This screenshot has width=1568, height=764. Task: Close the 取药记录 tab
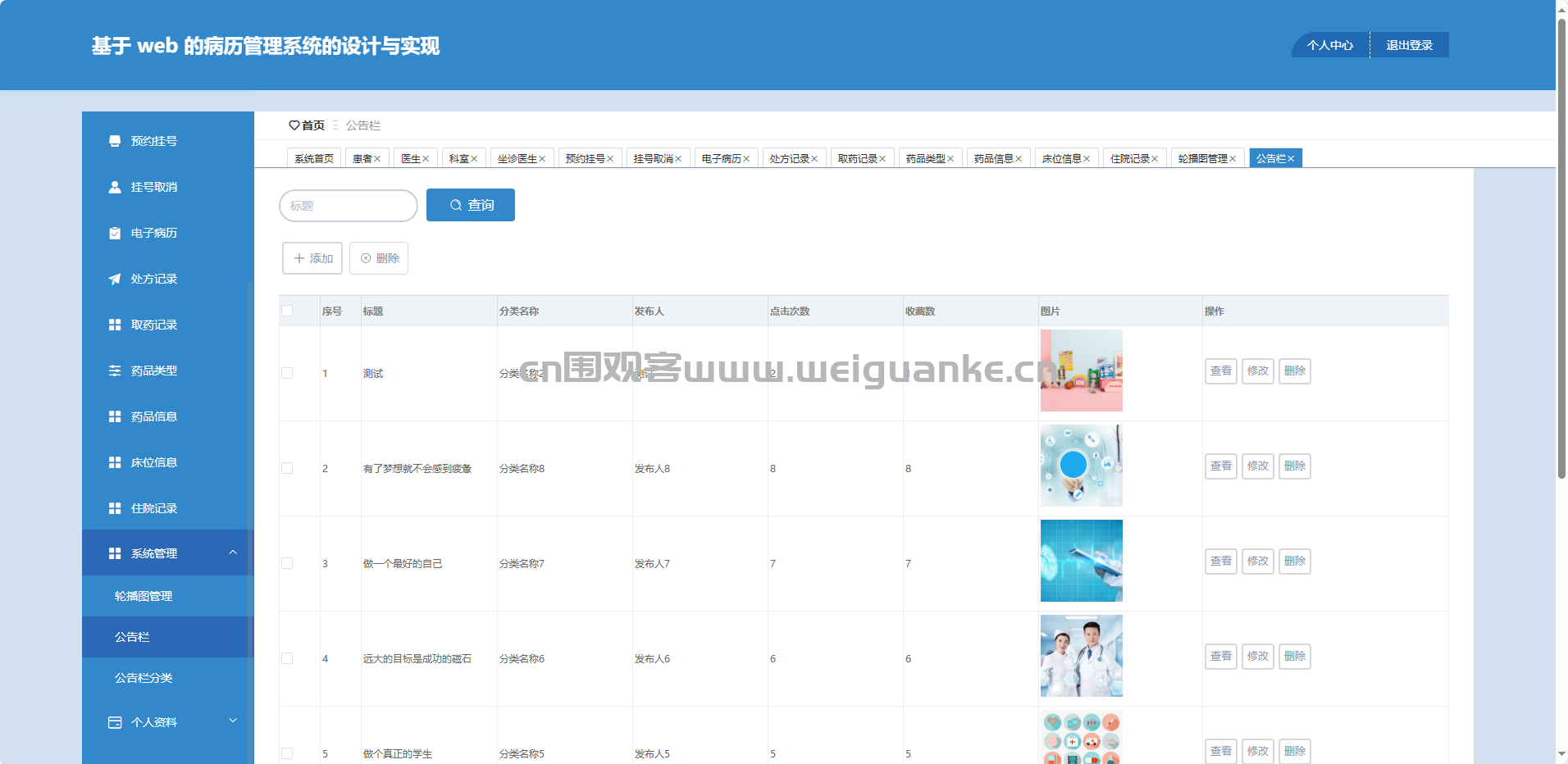pos(882,159)
